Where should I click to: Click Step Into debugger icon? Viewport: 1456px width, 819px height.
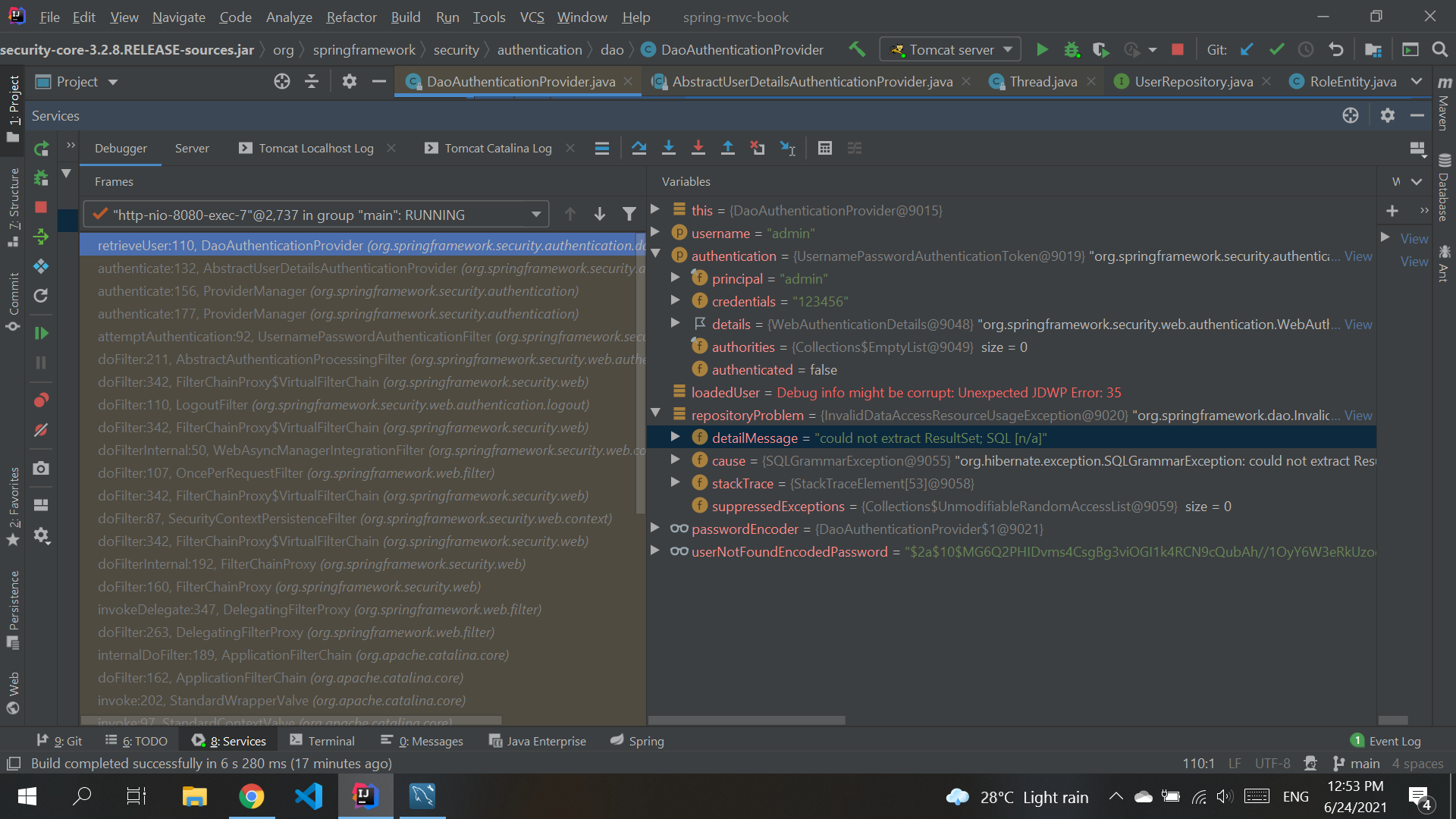668,148
